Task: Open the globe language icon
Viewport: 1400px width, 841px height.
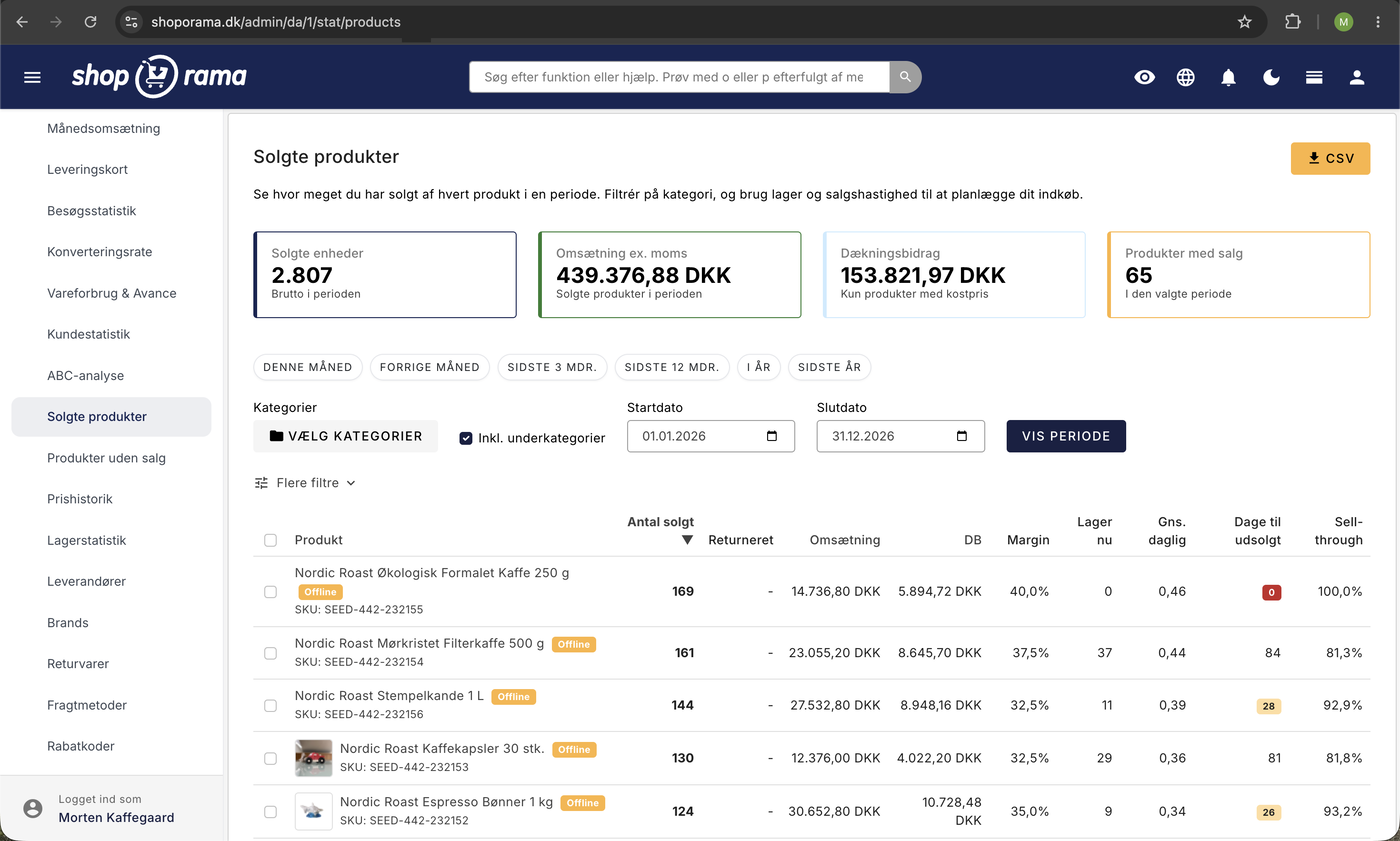Action: click(1186, 77)
